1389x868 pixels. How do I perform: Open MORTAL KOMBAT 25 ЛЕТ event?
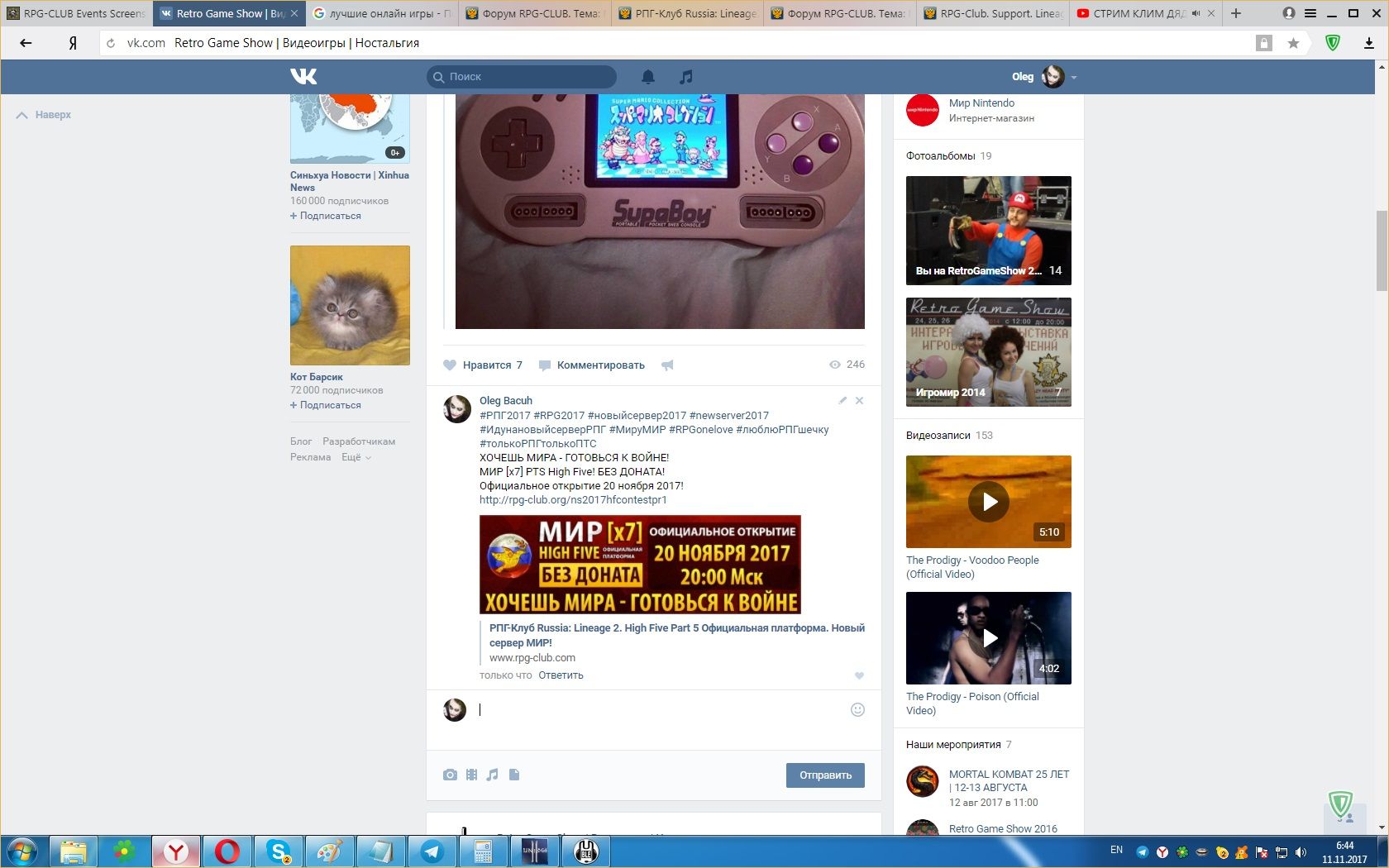[x=1009, y=780]
